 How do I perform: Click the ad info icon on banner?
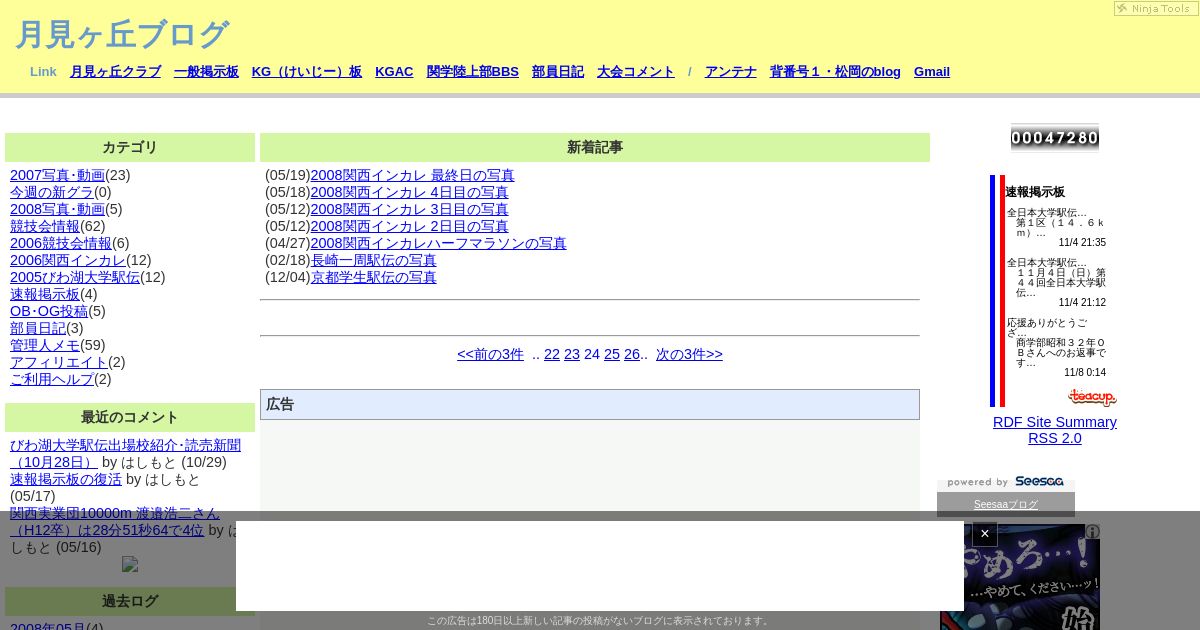coord(1093,532)
